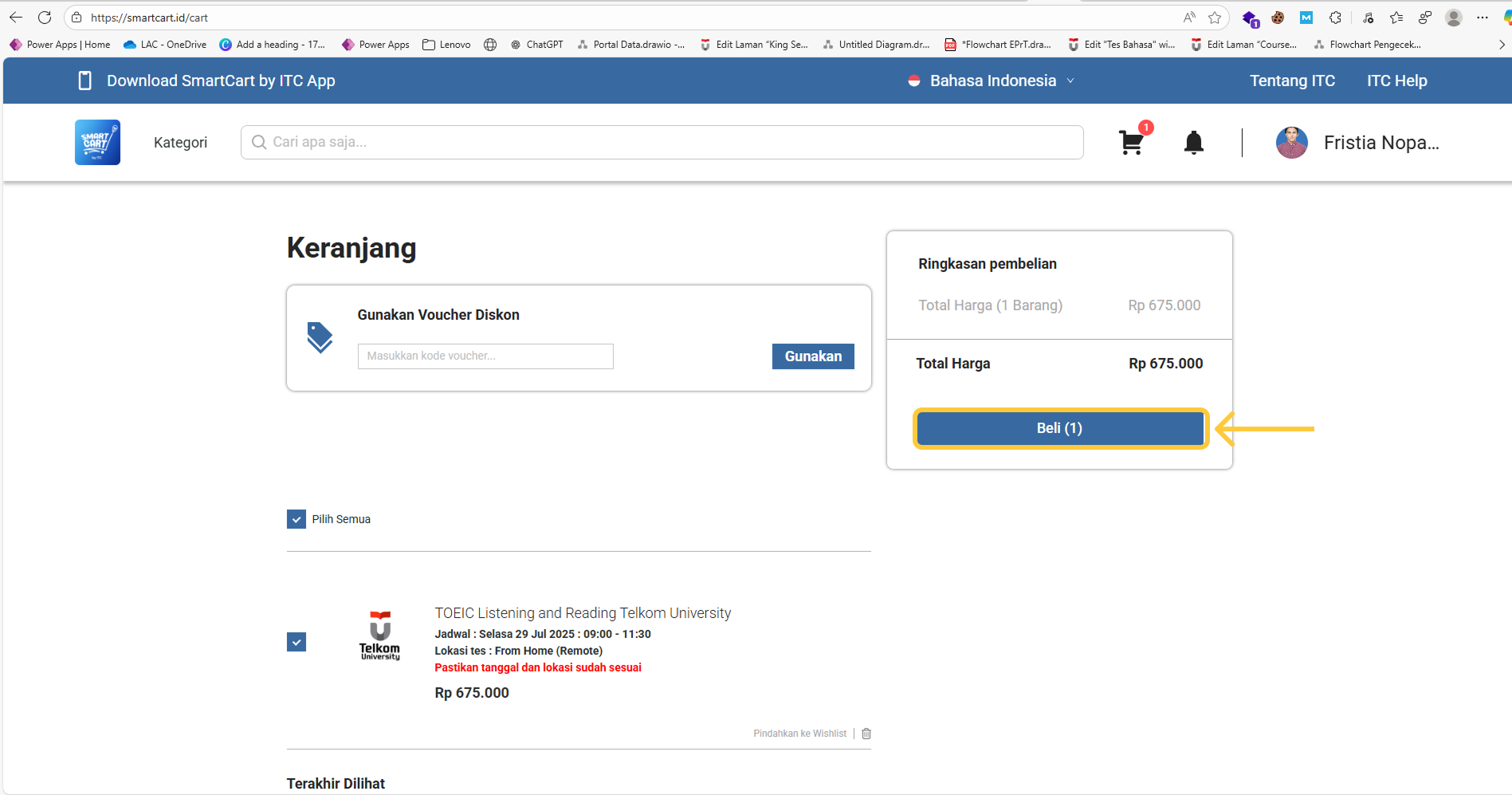Click the notification bell icon
The width and height of the screenshot is (1512, 795).
tap(1193, 143)
